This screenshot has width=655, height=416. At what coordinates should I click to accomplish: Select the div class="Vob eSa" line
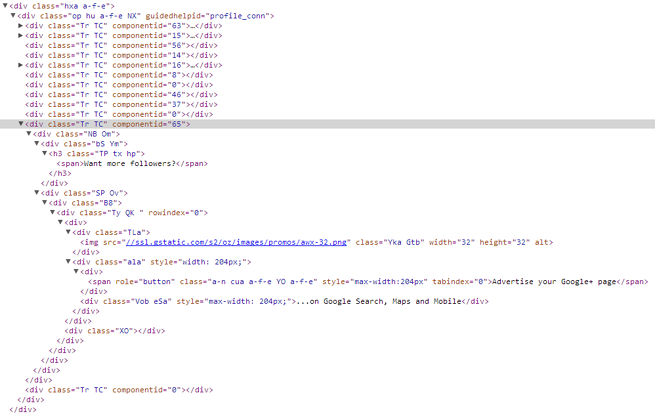click(284, 301)
